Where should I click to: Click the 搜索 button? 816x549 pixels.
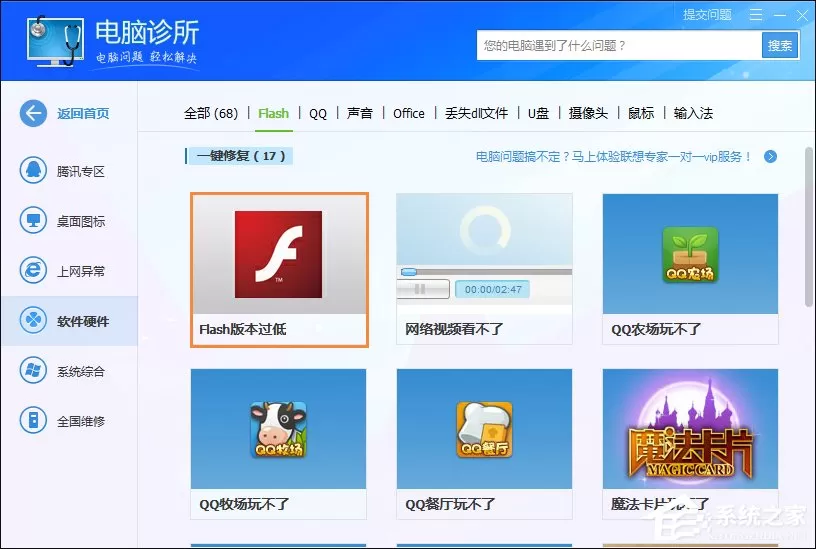point(780,46)
